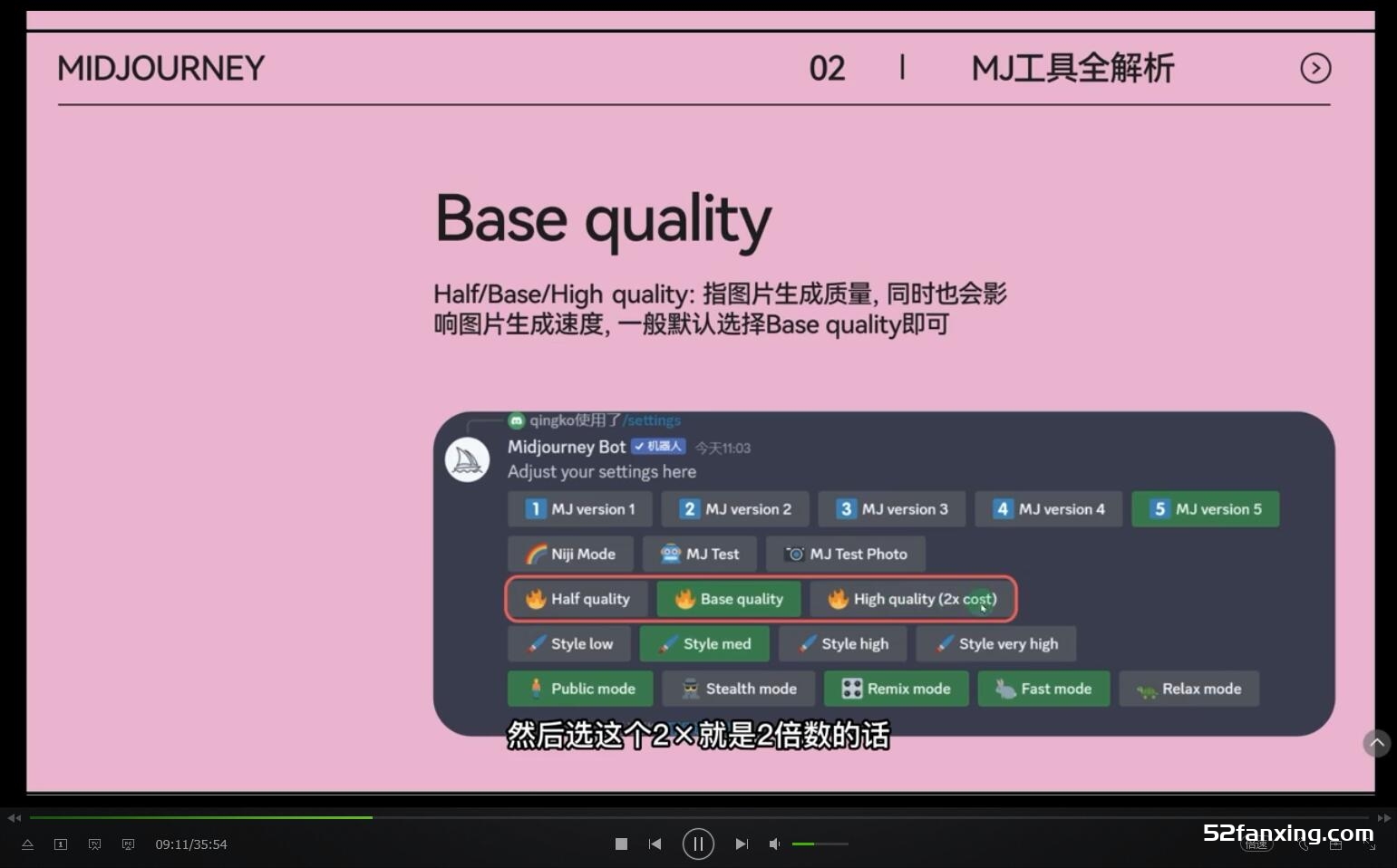
Task: Click the circled arrow next-slide icon
Action: point(1315,68)
